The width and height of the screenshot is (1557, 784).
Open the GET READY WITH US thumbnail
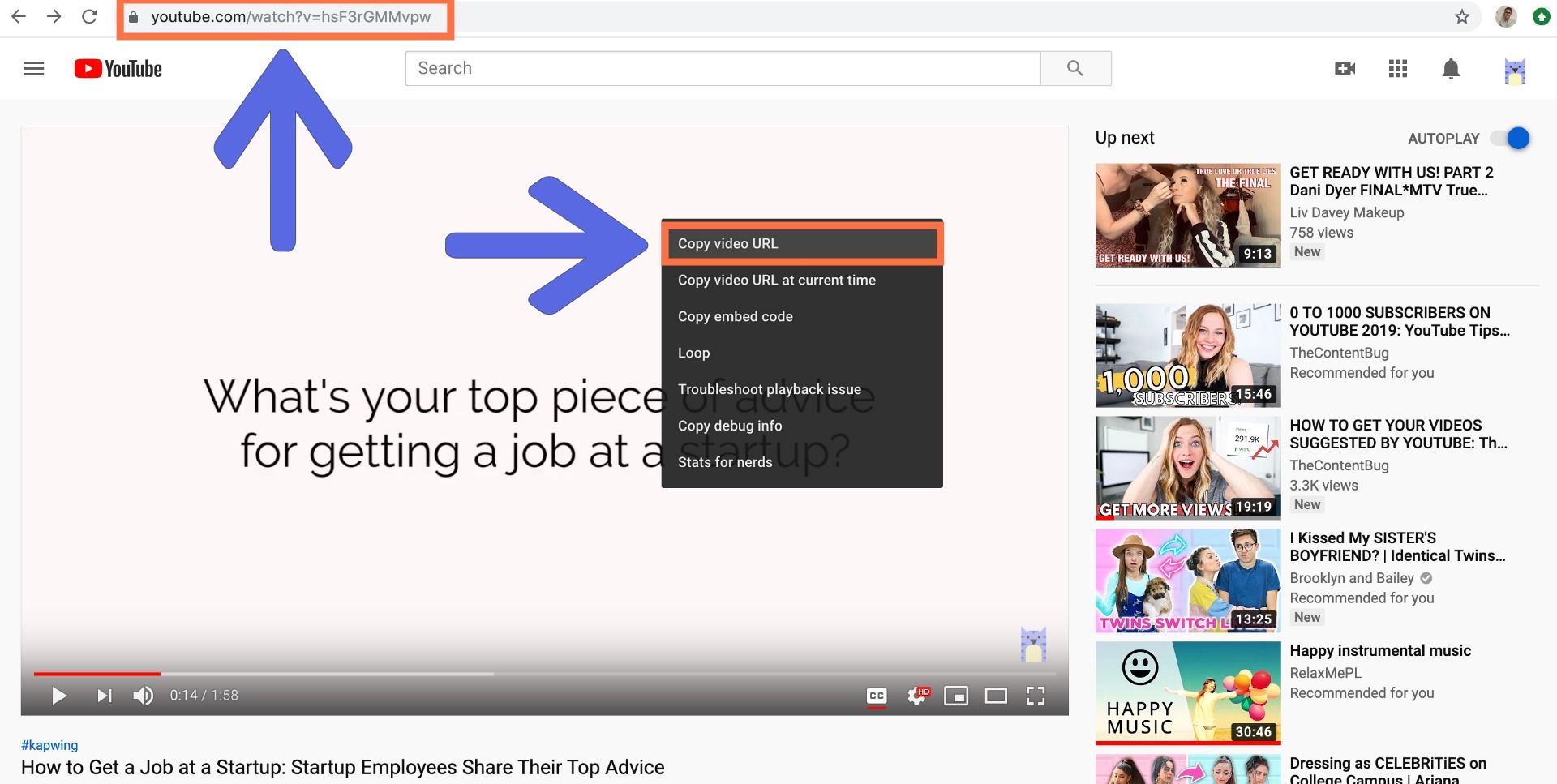[1188, 216]
